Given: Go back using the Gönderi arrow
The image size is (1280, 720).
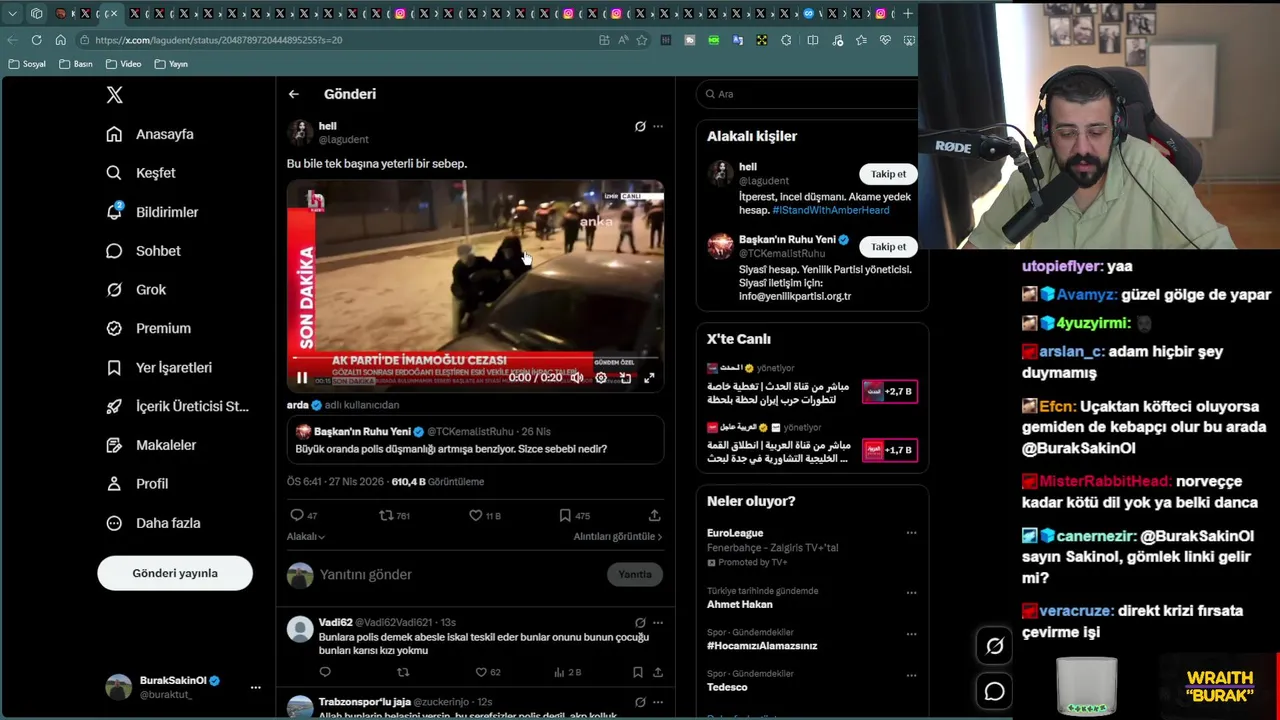Looking at the screenshot, I should coord(293,94).
